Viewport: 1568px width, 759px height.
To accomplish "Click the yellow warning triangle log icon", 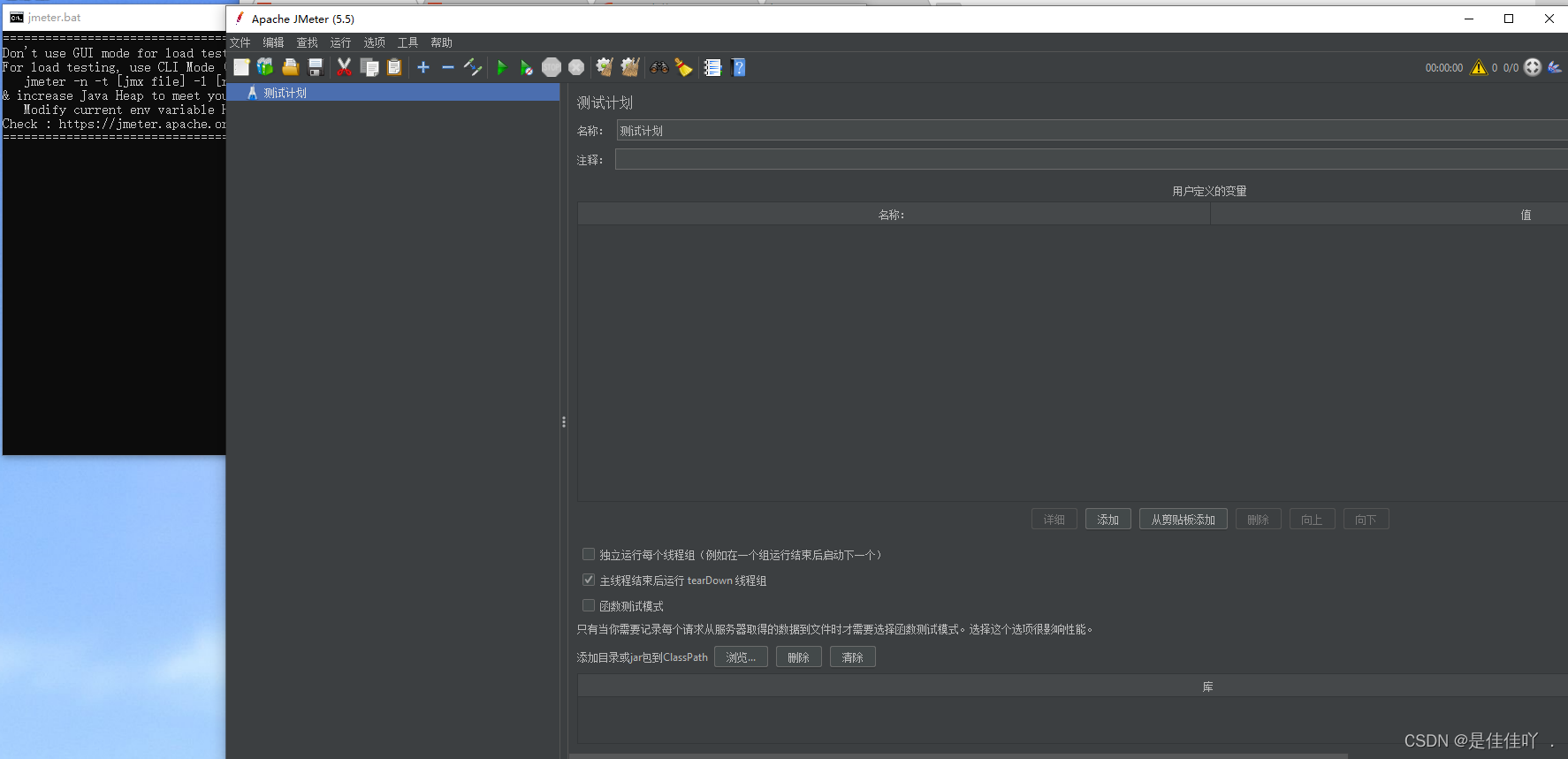I will [1479, 67].
